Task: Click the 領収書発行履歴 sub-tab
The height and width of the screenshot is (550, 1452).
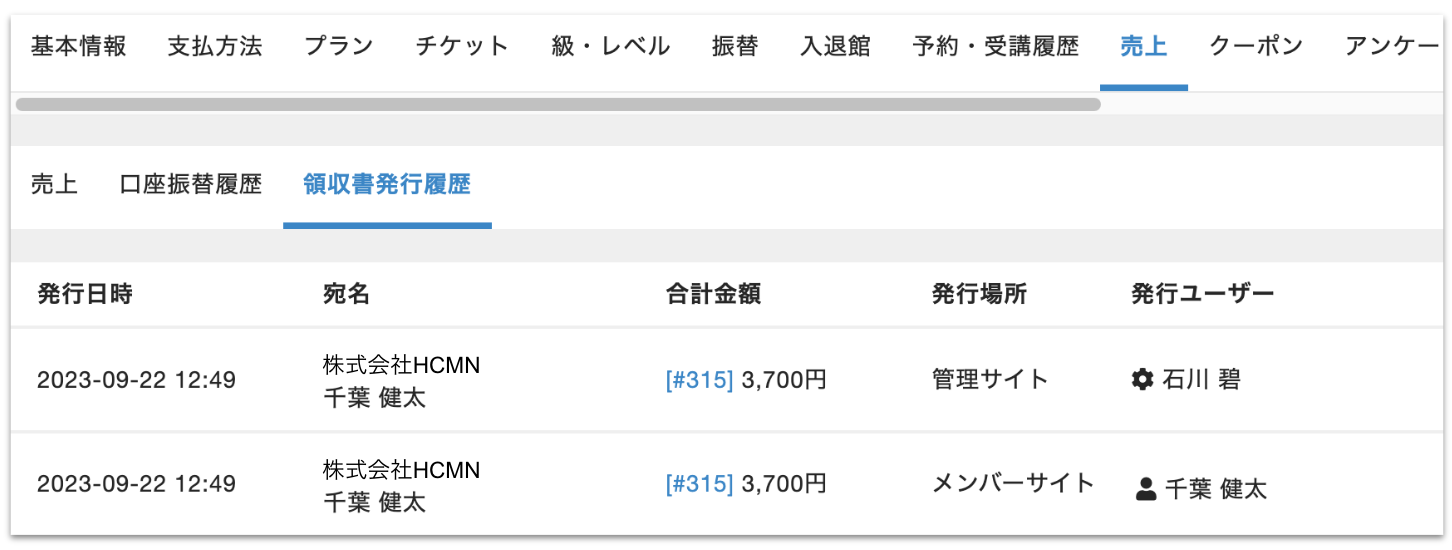Action: (x=387, y=184)
